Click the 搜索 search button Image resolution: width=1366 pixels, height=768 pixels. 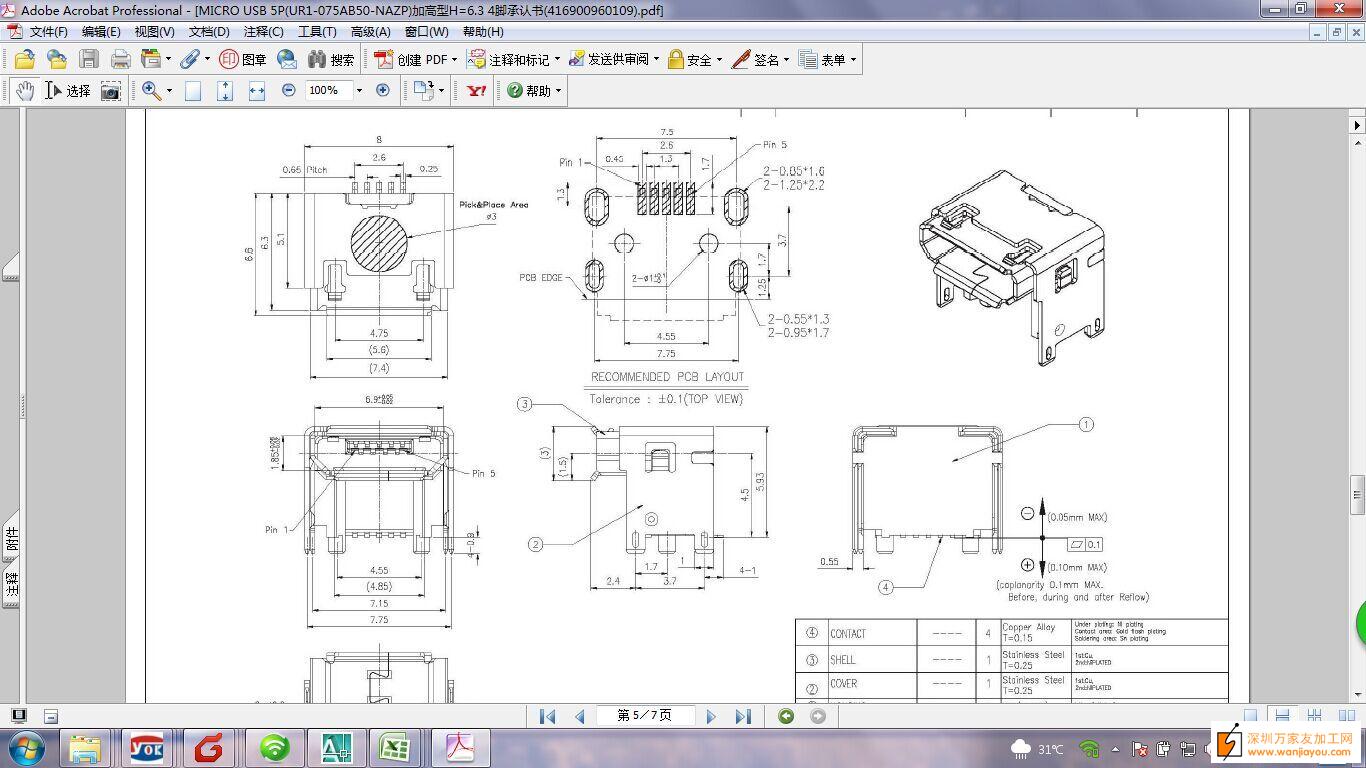[x=331, y=60]
